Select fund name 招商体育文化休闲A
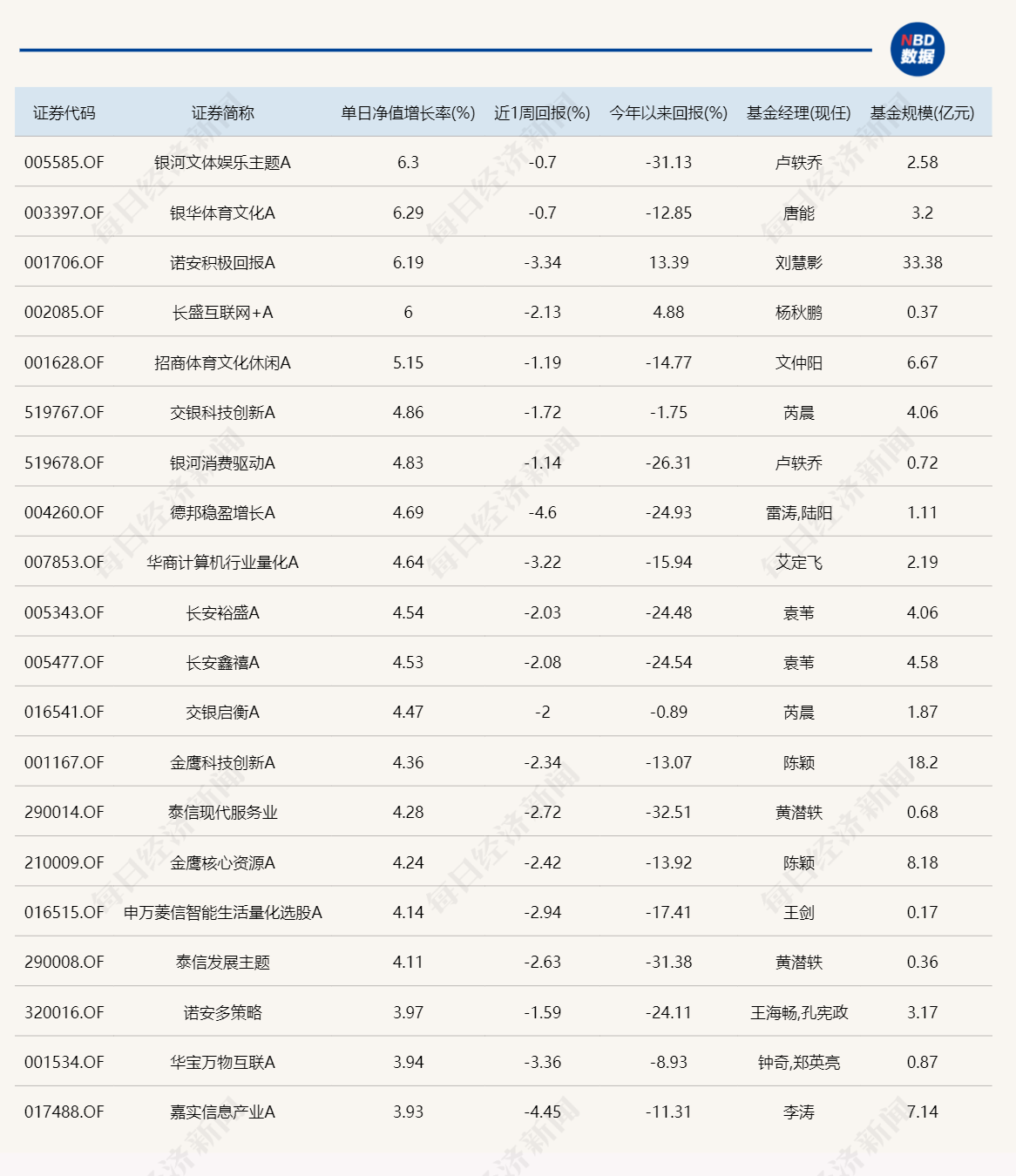The width and height of the screenshot is (1016, 1176). (223, 362)
